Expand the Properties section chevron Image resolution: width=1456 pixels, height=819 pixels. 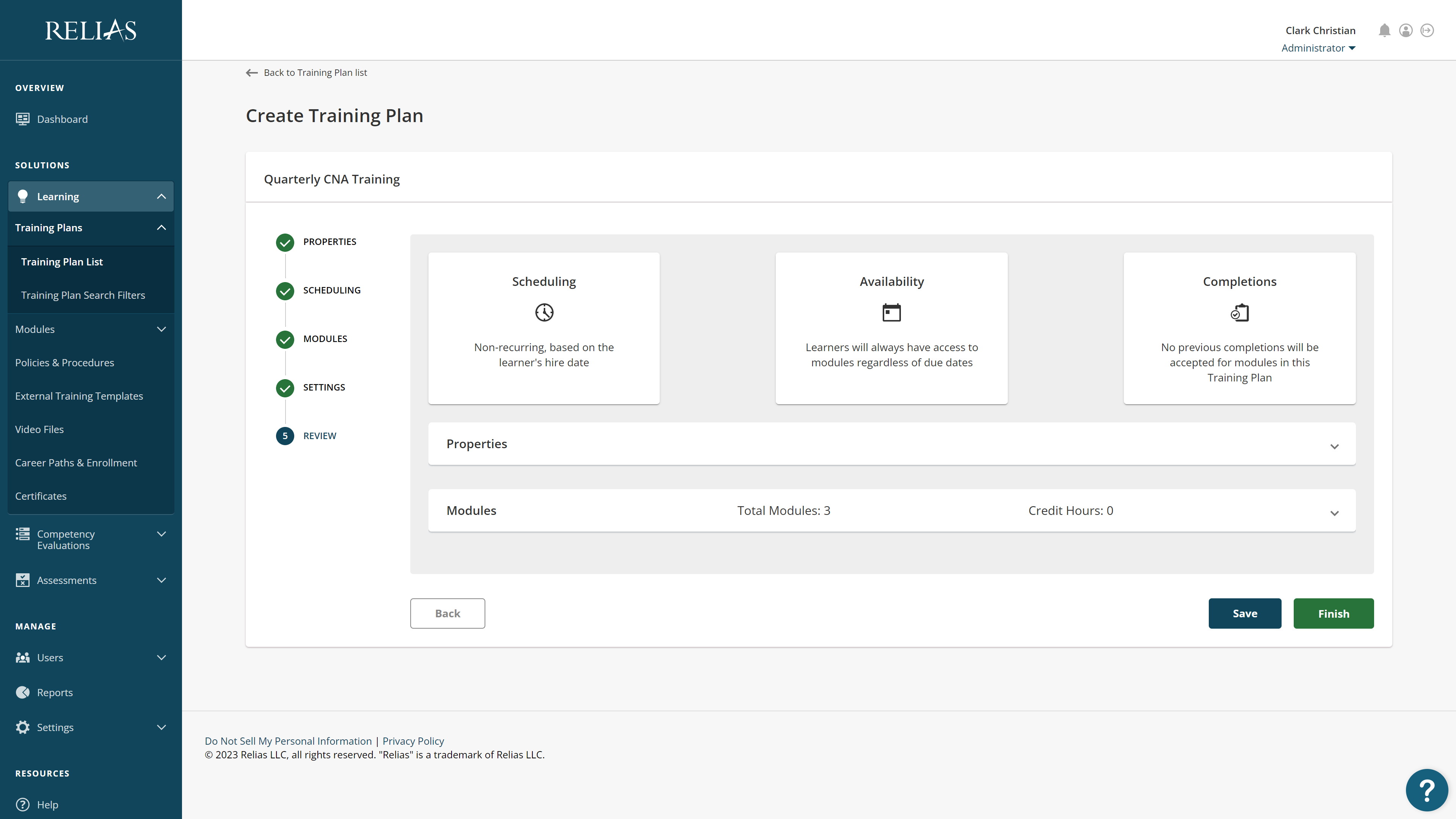[x=1335, y=447]
